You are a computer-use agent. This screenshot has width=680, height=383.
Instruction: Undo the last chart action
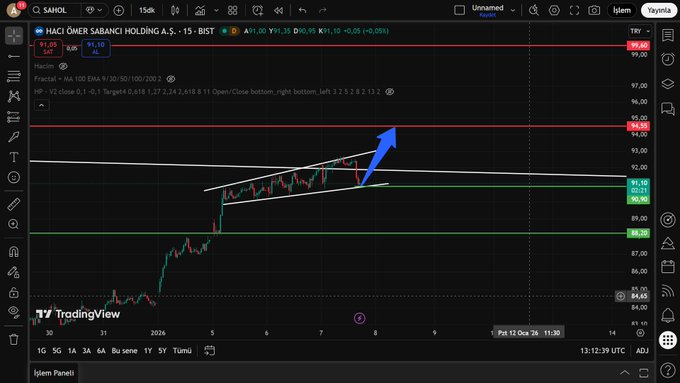(302, 10)
